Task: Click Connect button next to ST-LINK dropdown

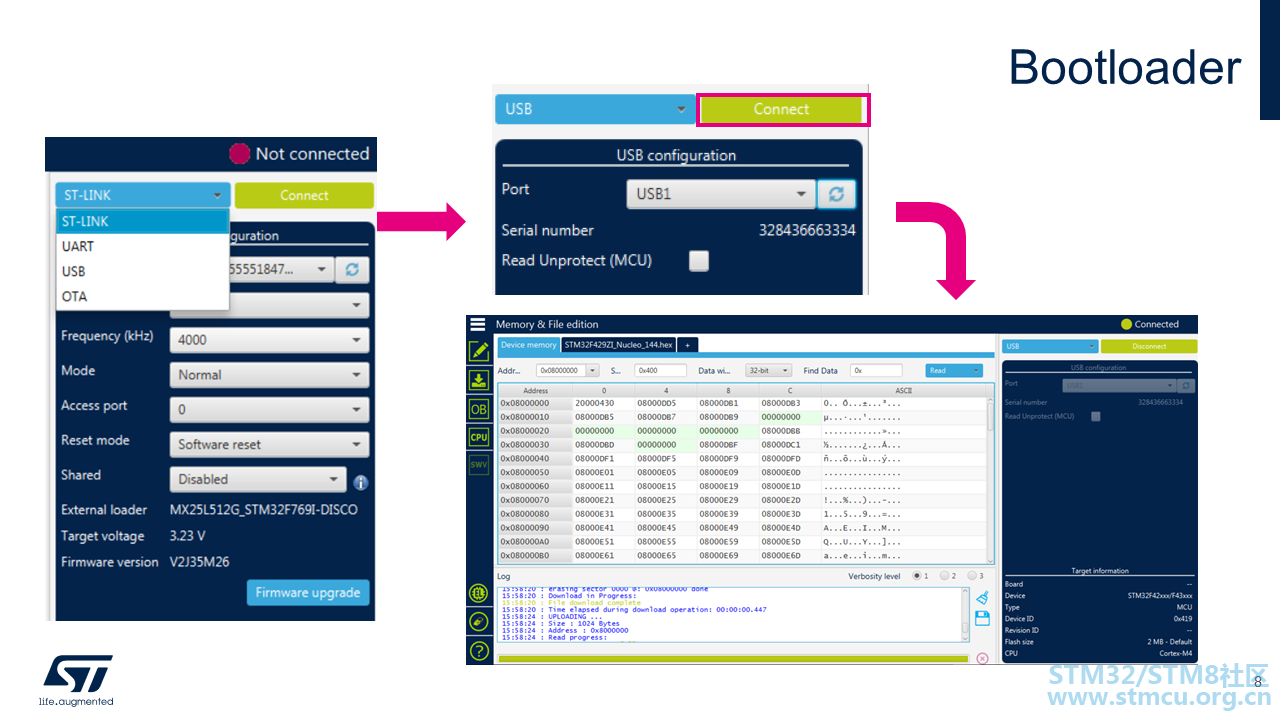Action: 304,195
